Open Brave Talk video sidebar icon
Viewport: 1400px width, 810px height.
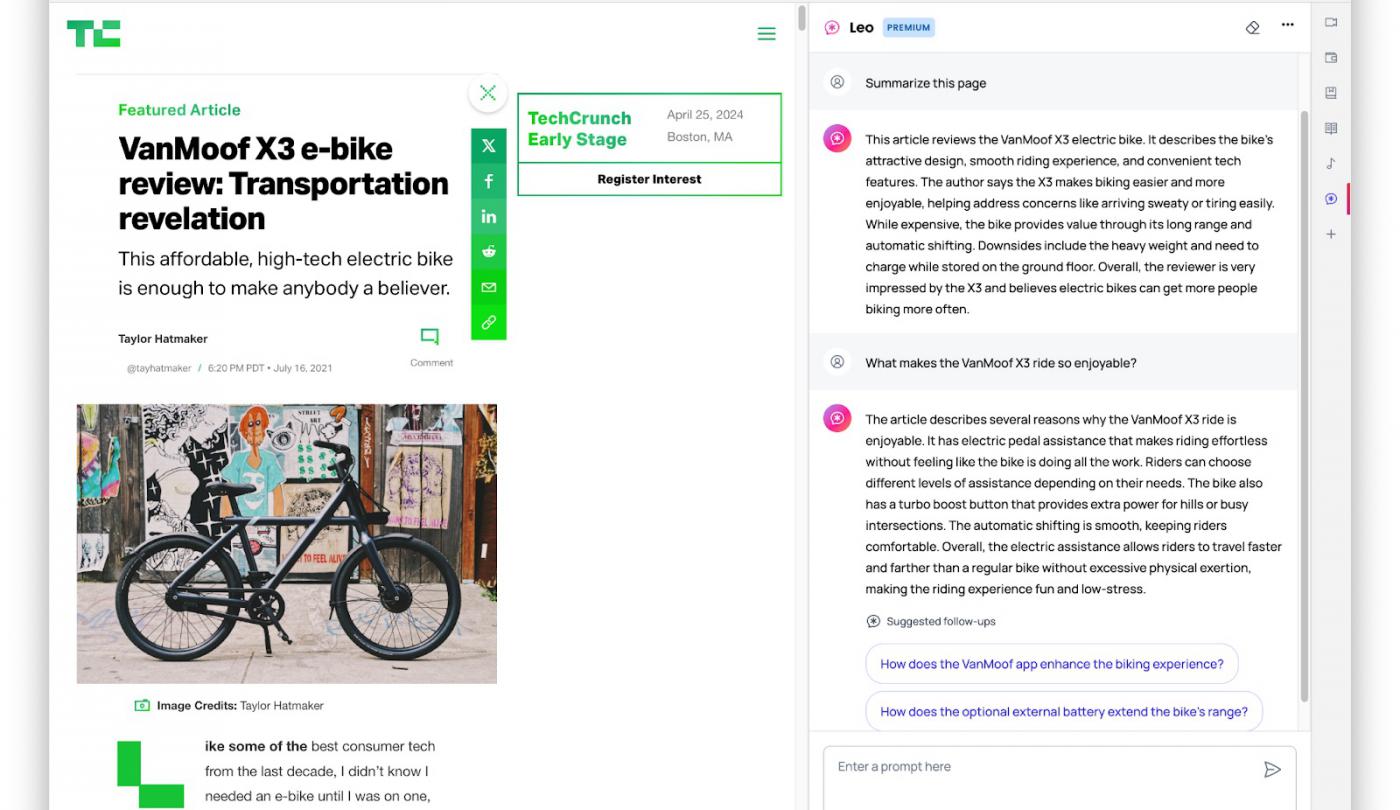(1331, 22)
